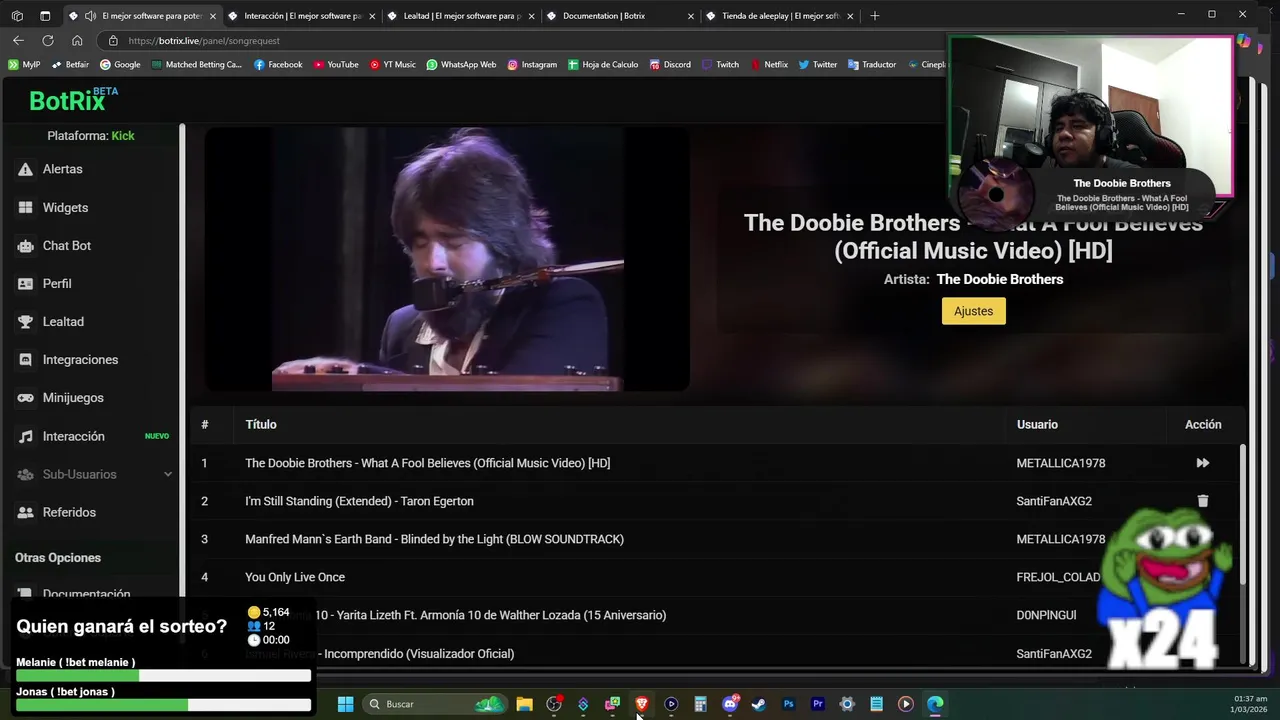Open the Windows Start menu
1280x720 pixels.
click(345, 704)
